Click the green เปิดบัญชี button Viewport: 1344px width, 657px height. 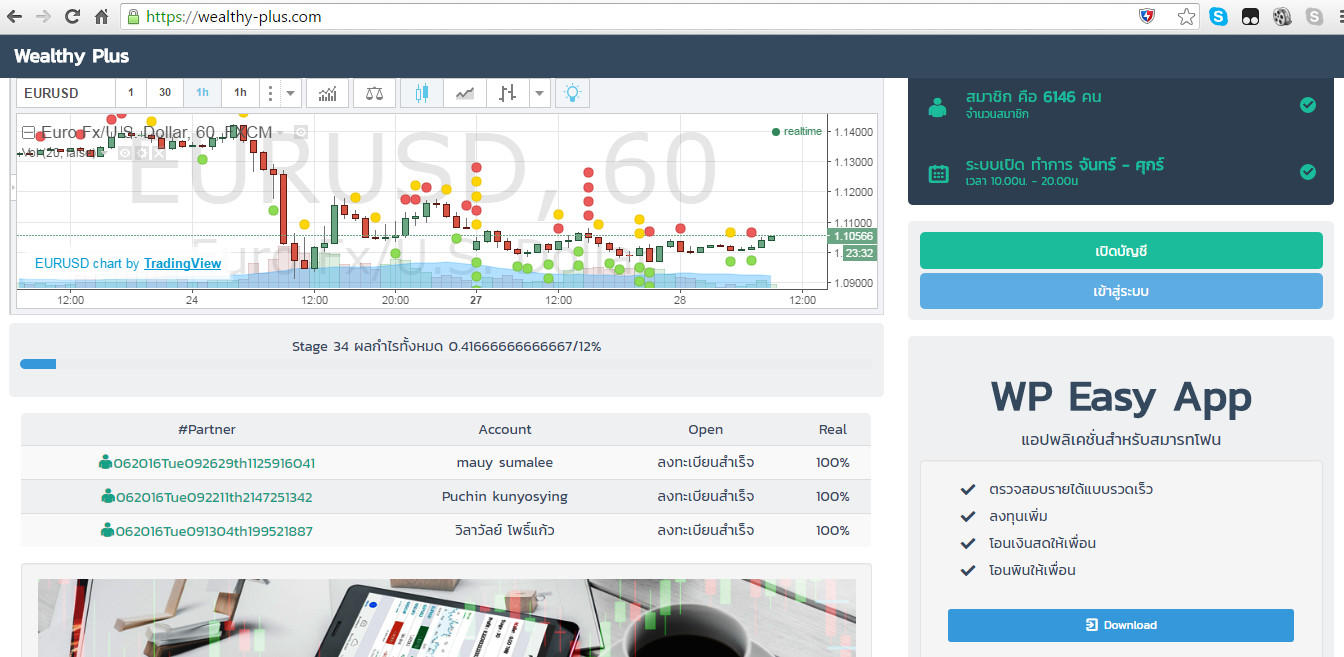click(x=1121, y=250)
